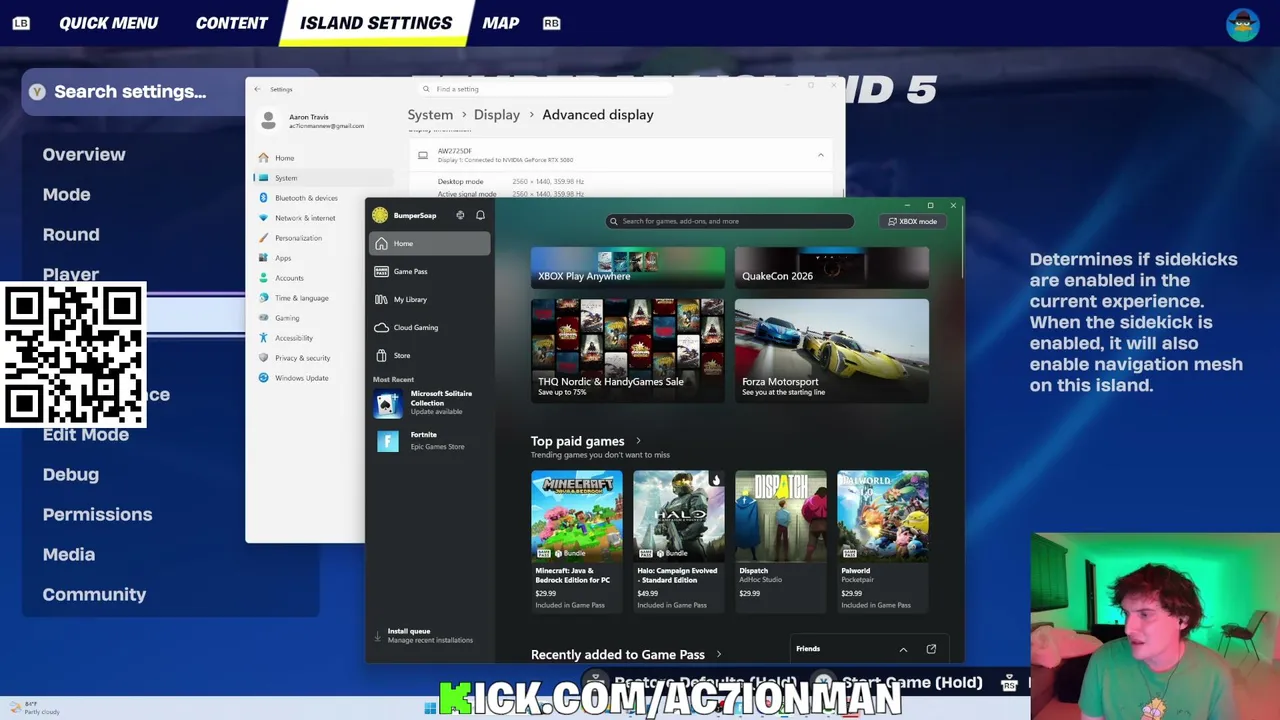Open the Dispatch game card
This screenshot has height=720, width=1280.
(x=781, y=540)
